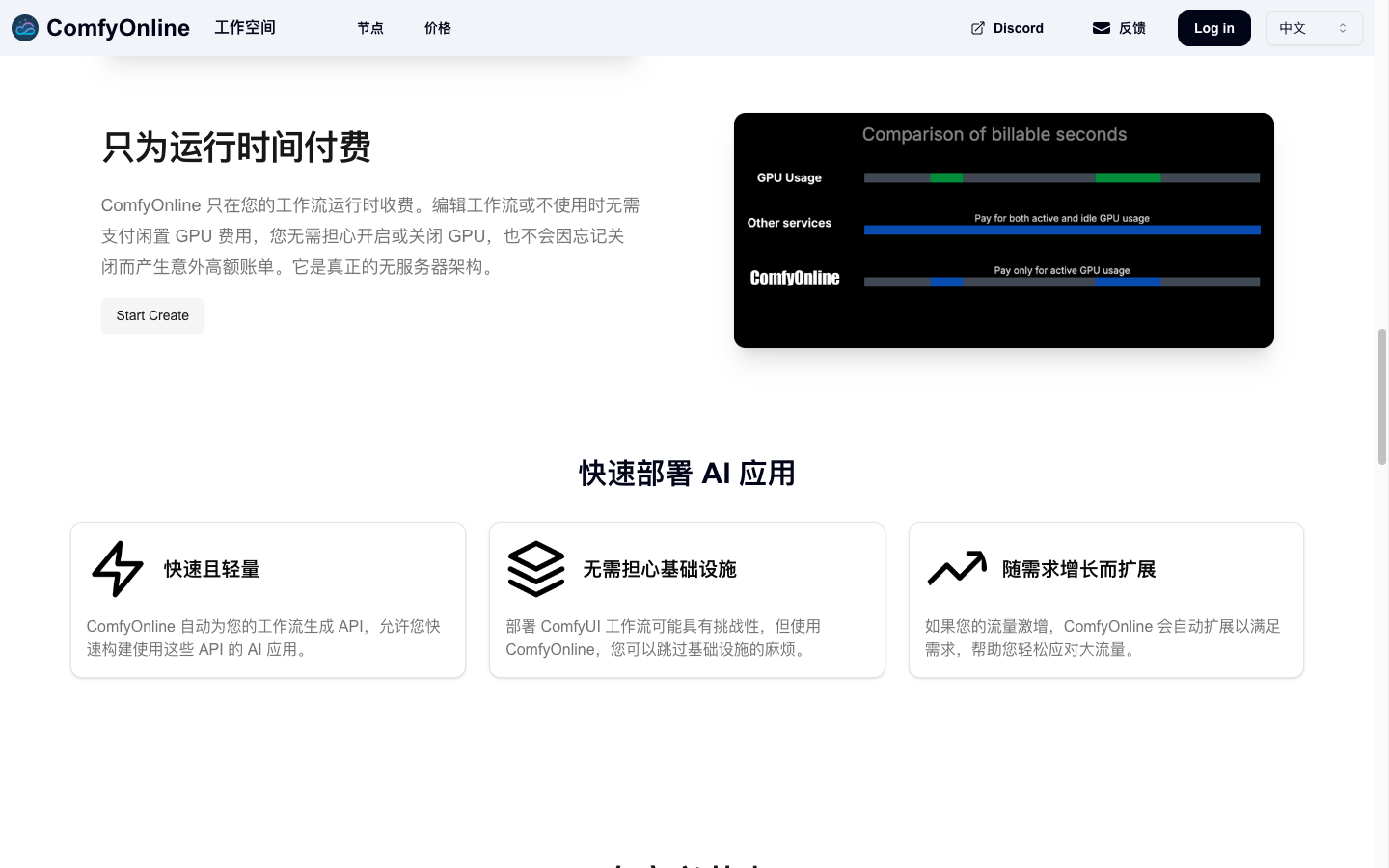Click the description starting 如果您的流量激增
1389x868 pixels.
1103,637
